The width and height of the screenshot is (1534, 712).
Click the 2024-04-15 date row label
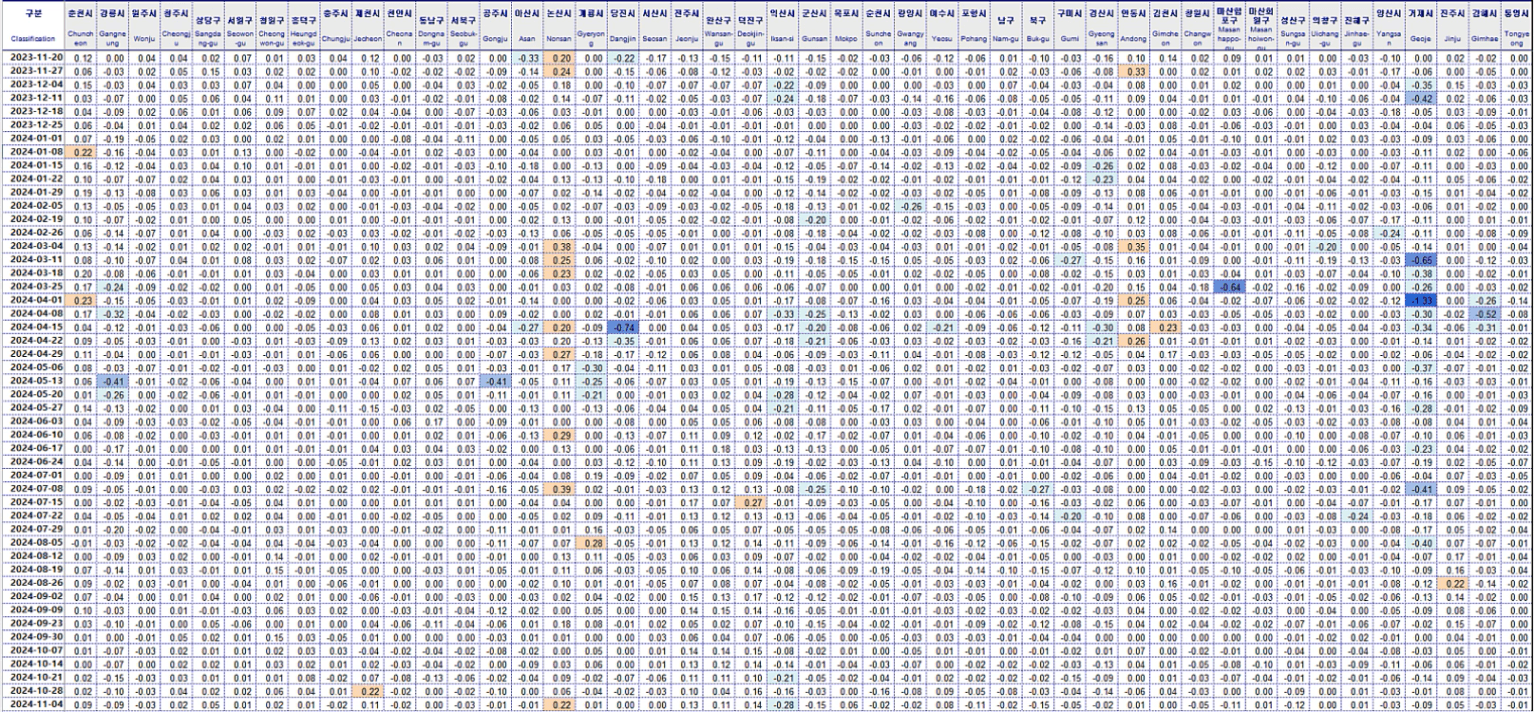pos(34,326)
